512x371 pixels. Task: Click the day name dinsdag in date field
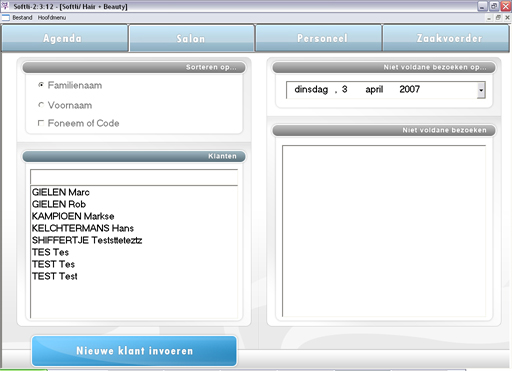[x=311, y=89]
